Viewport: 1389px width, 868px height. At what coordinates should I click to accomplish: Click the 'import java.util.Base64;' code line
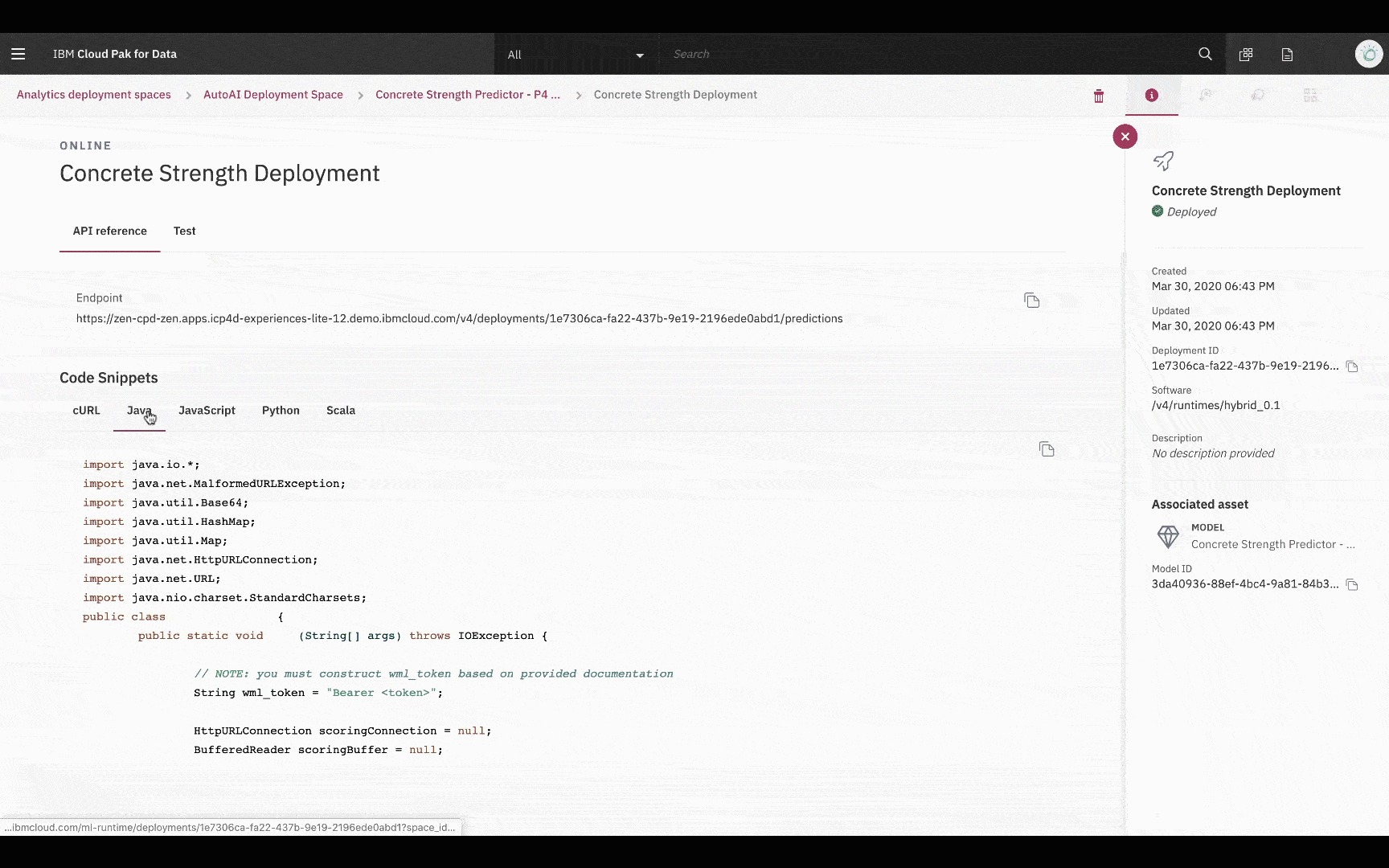click(x=166, y=502)
